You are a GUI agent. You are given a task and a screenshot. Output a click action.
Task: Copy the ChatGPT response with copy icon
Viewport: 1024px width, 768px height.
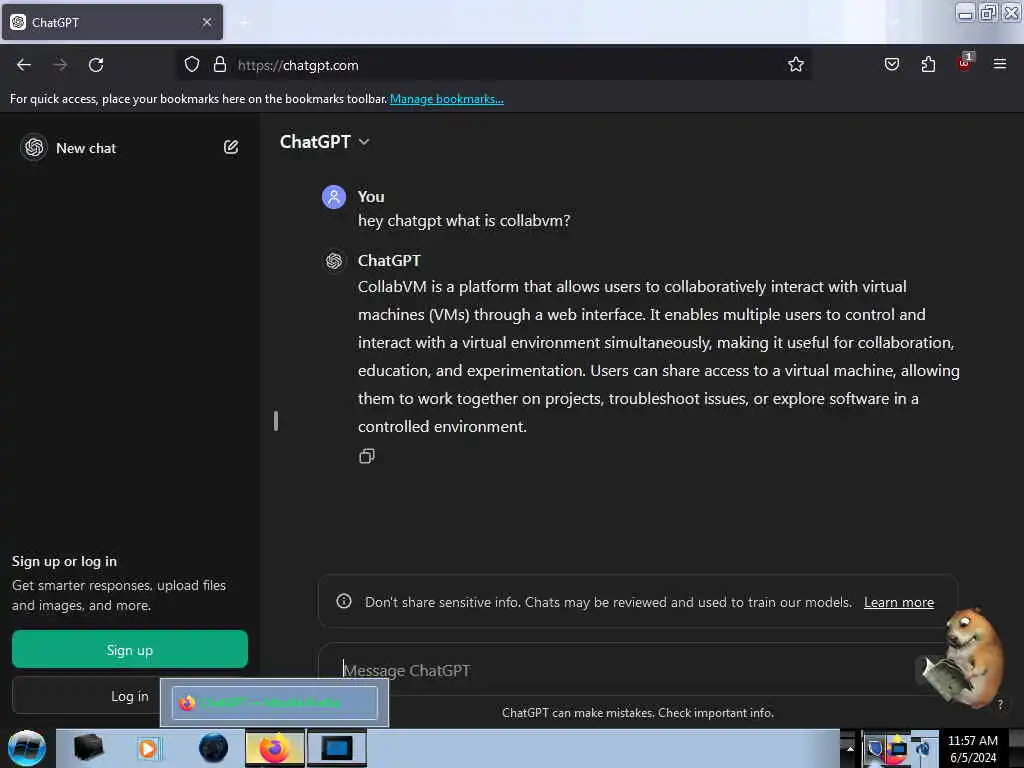(367, 456)
